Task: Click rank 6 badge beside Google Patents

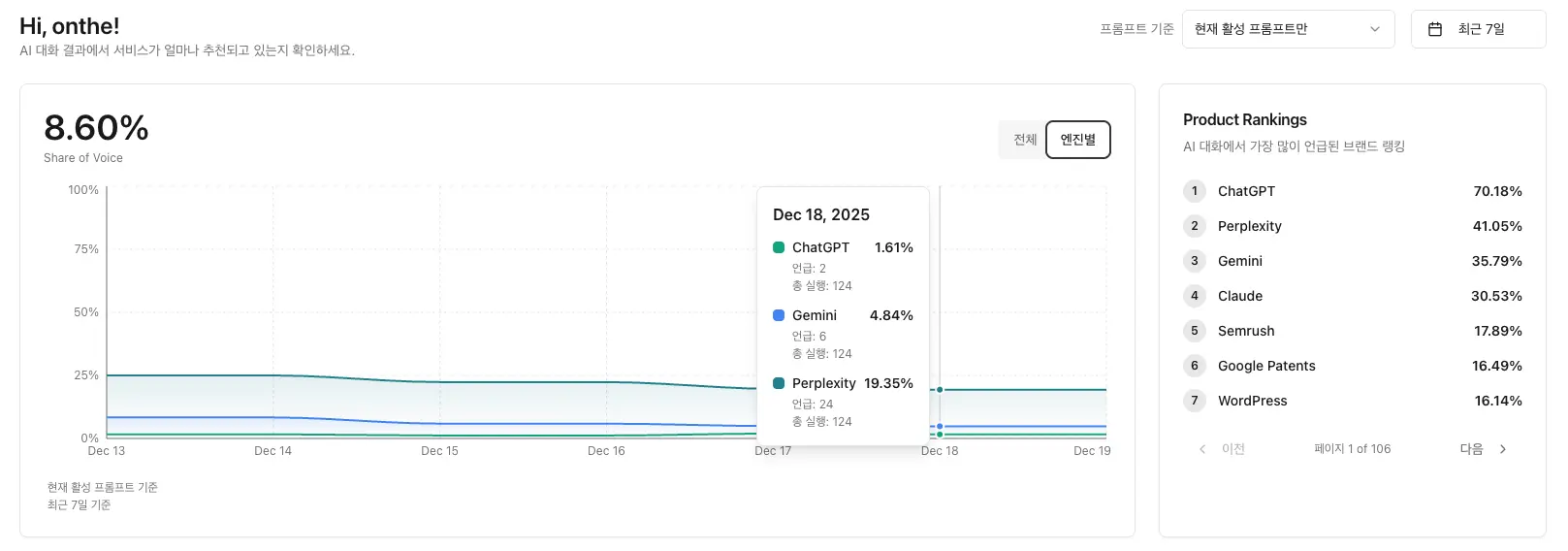Action: [x=1195, y=366]
